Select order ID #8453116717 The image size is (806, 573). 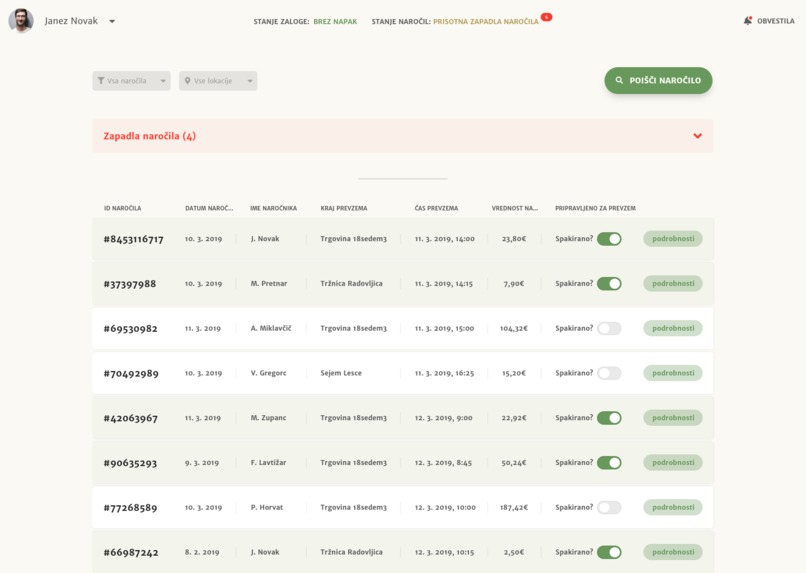(134, 239)
